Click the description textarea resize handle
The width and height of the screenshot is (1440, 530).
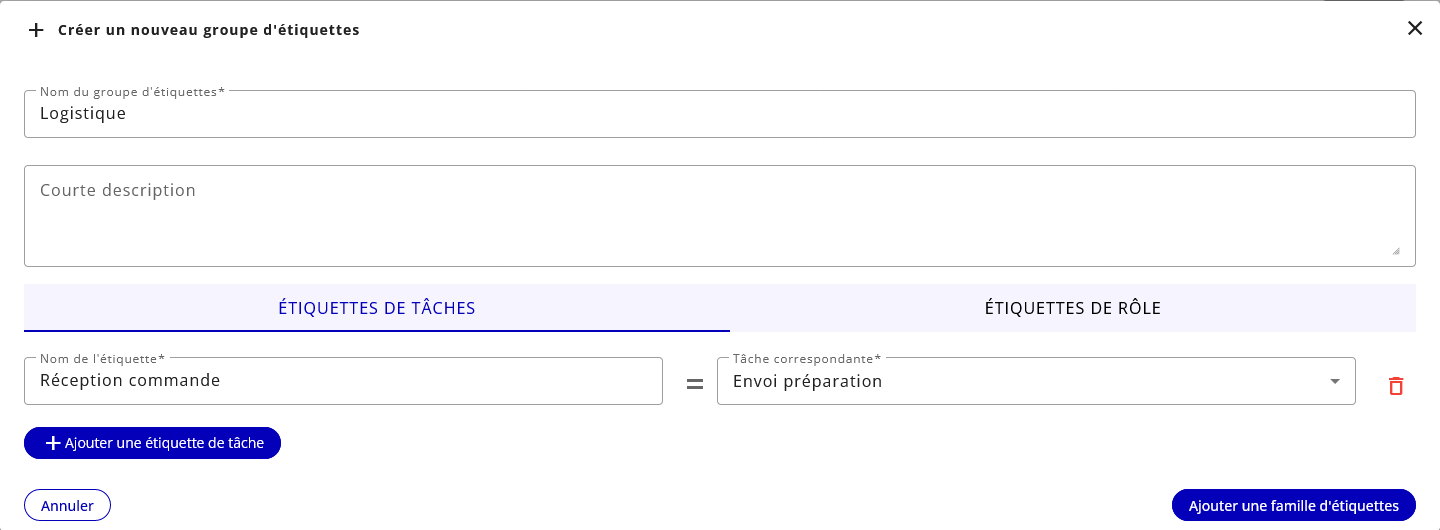(x=1396, y=251)
